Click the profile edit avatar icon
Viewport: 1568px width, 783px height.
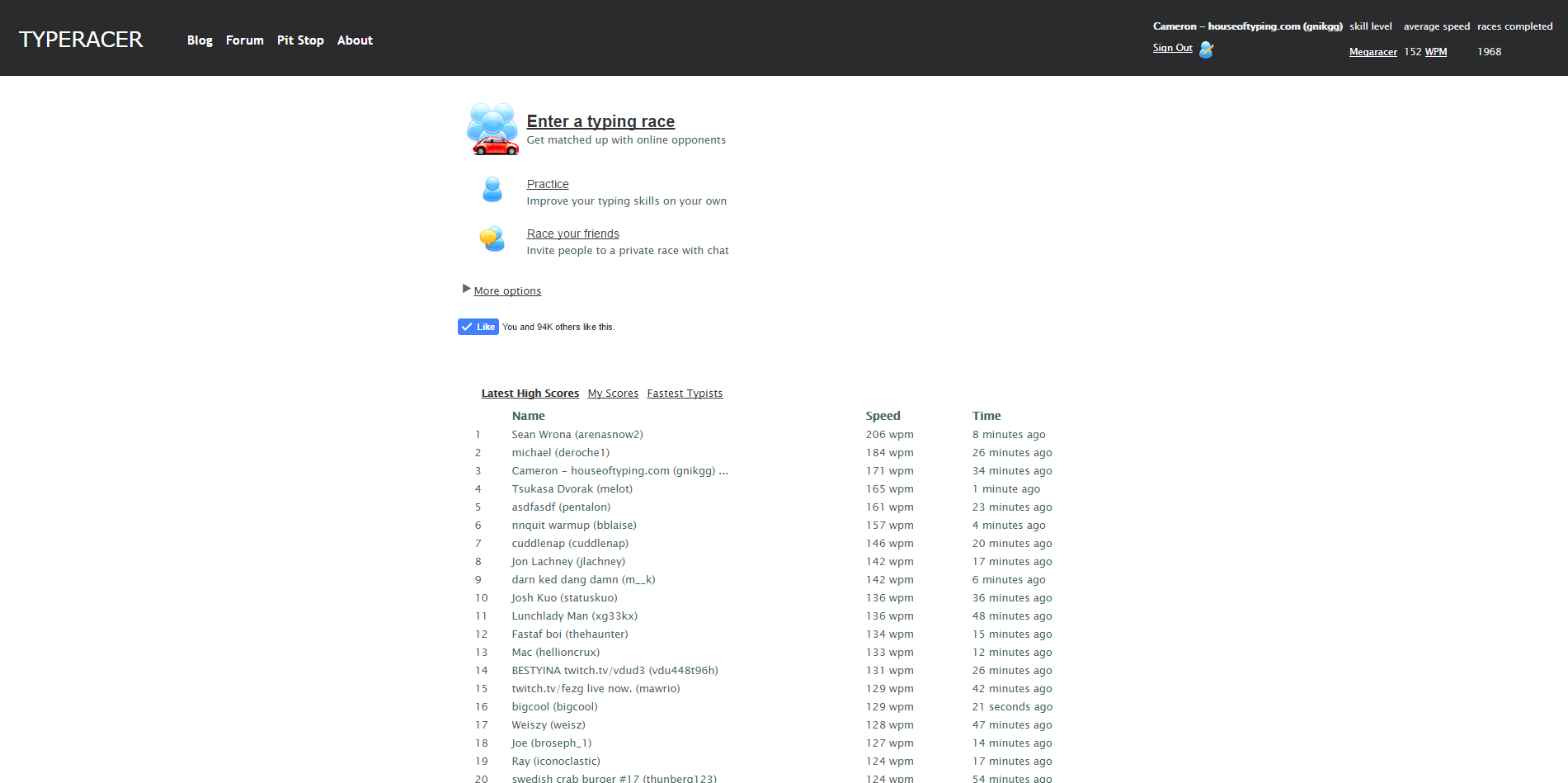pyautogui.click(x=1206, y=50)
